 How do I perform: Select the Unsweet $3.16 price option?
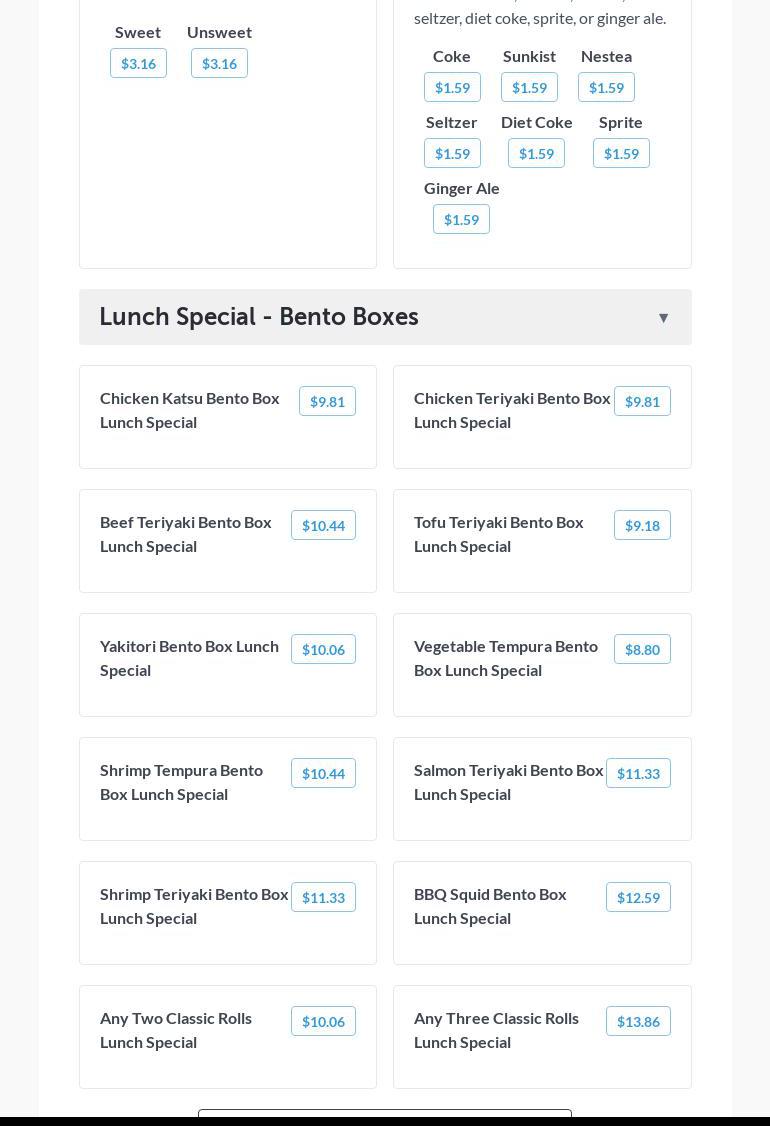click(219, 63)
